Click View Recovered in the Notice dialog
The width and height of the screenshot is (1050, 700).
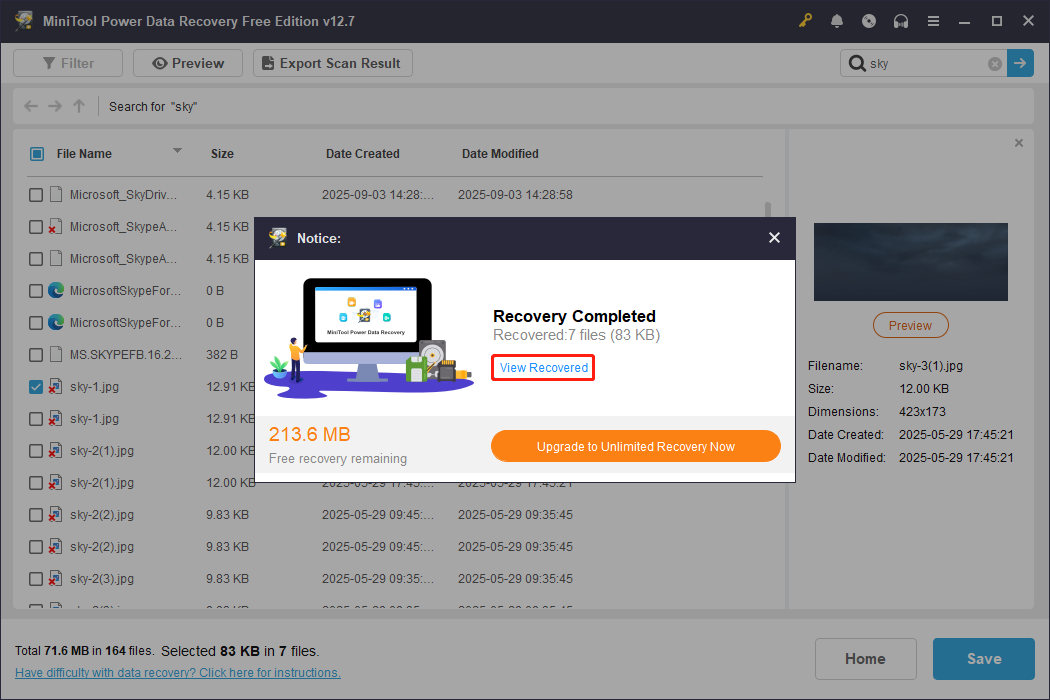click(542, 367)
